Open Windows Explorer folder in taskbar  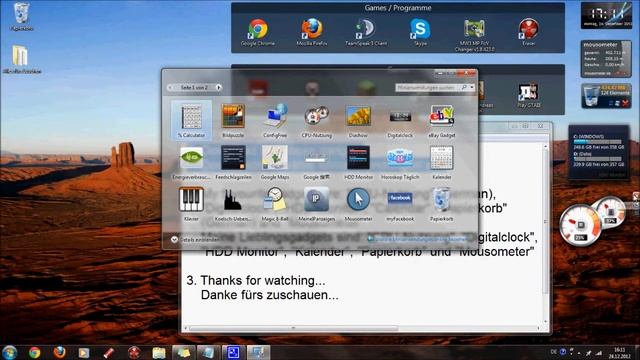(159, 352)
